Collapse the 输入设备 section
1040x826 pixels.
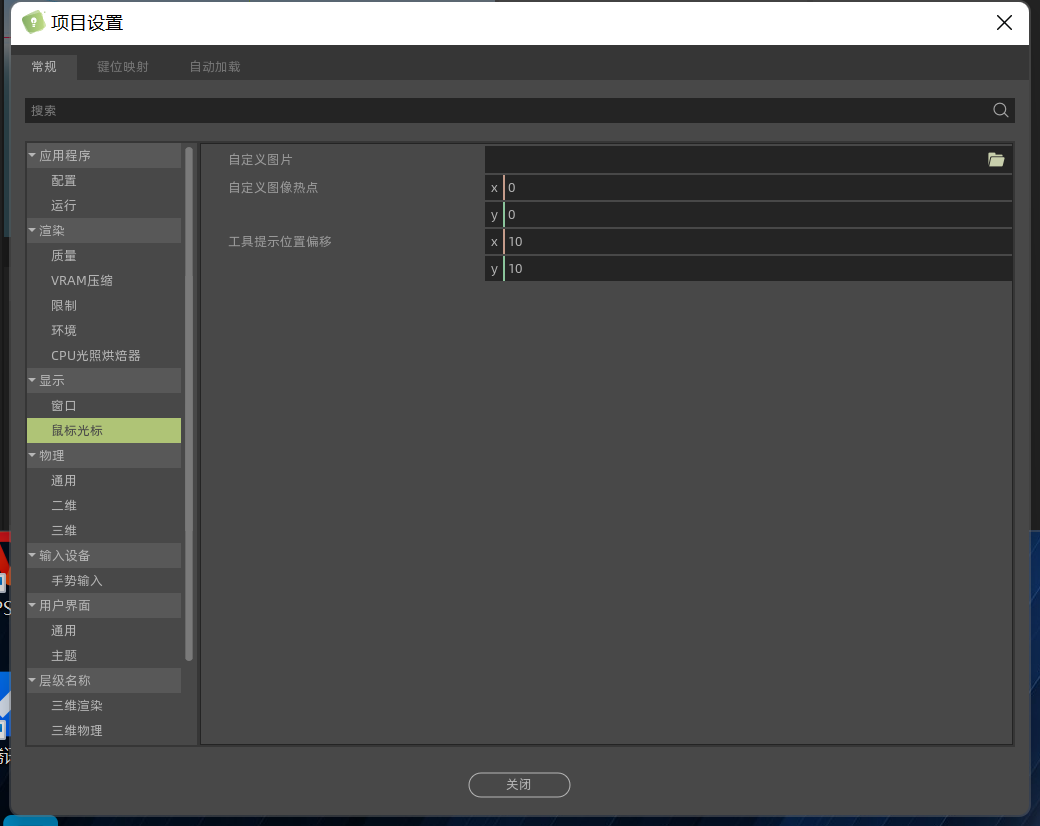(x=32, y=555)
